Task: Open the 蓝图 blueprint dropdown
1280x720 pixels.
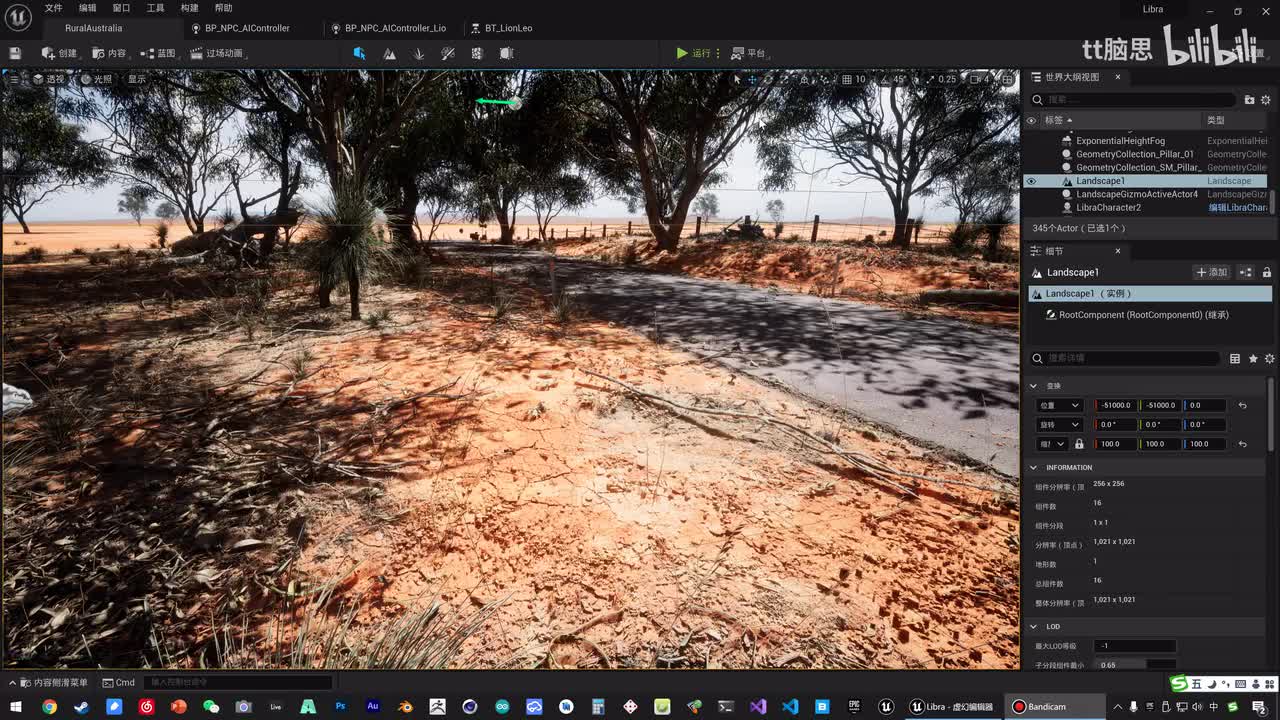Action: click(x=158, y=53)
